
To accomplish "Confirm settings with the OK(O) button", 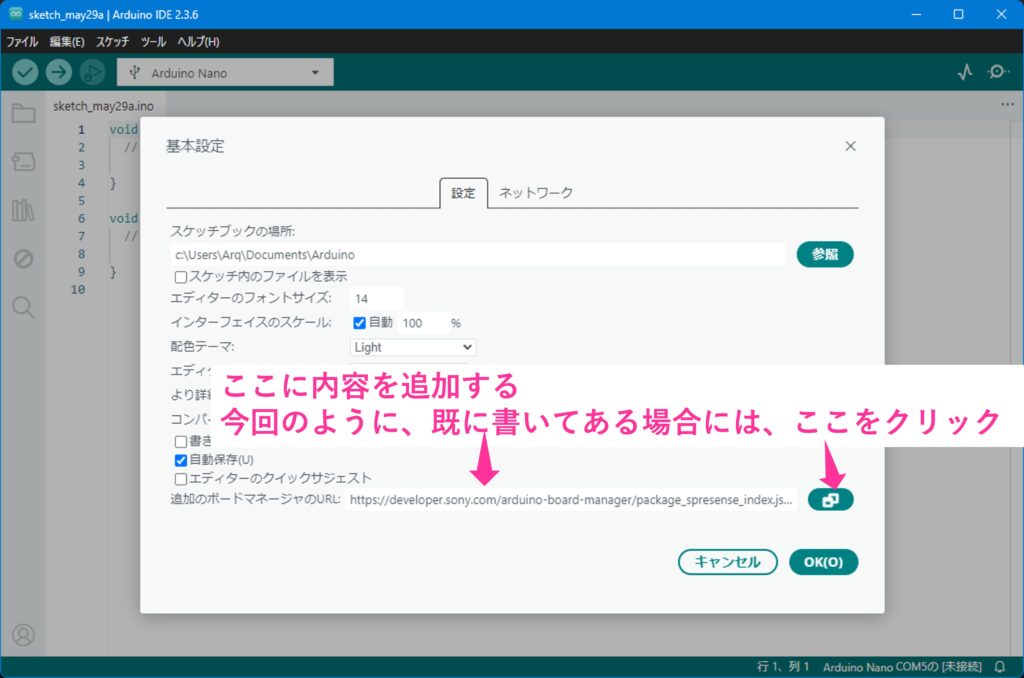I will (x=824, y=562).
